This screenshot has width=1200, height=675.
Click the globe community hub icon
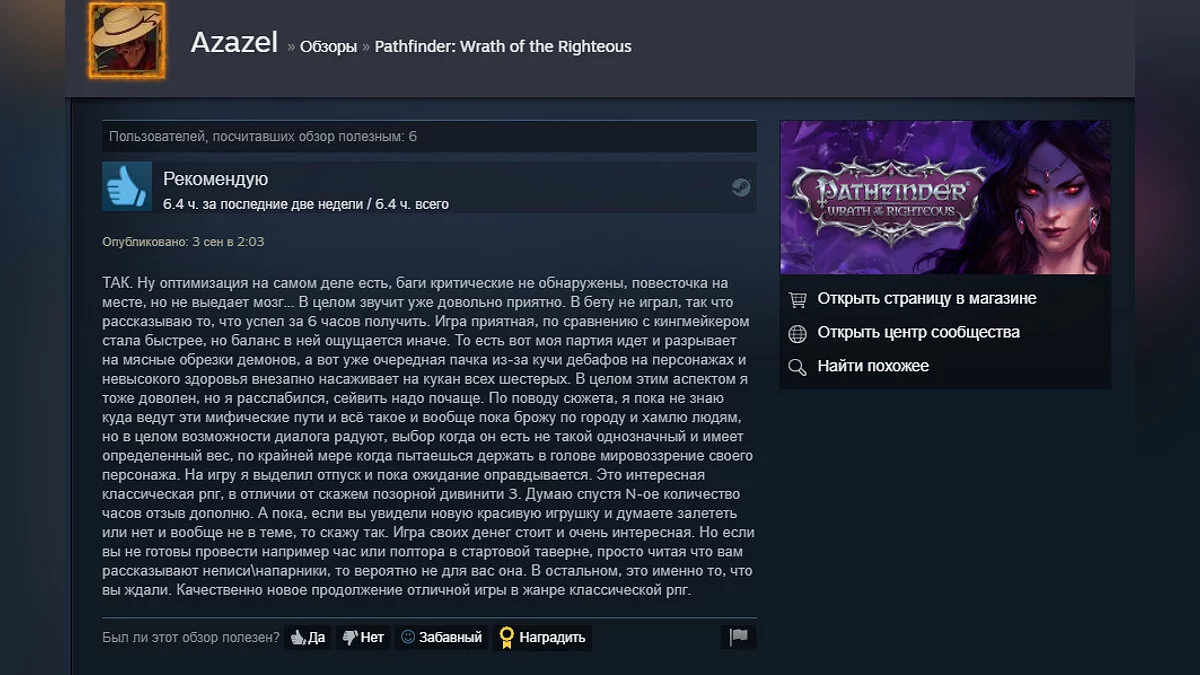pos(797,333)
